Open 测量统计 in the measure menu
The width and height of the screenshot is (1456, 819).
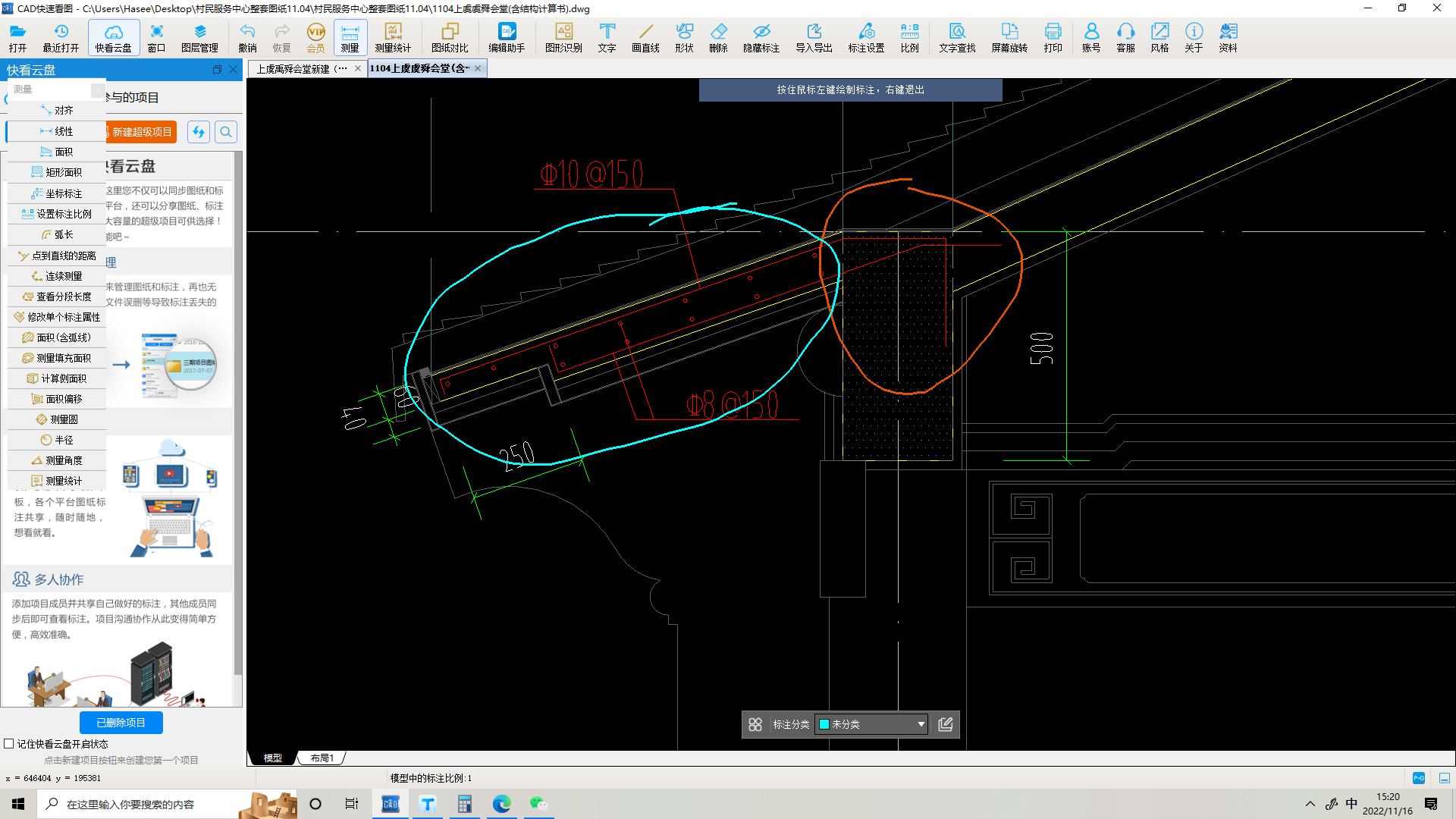(57, 481)
